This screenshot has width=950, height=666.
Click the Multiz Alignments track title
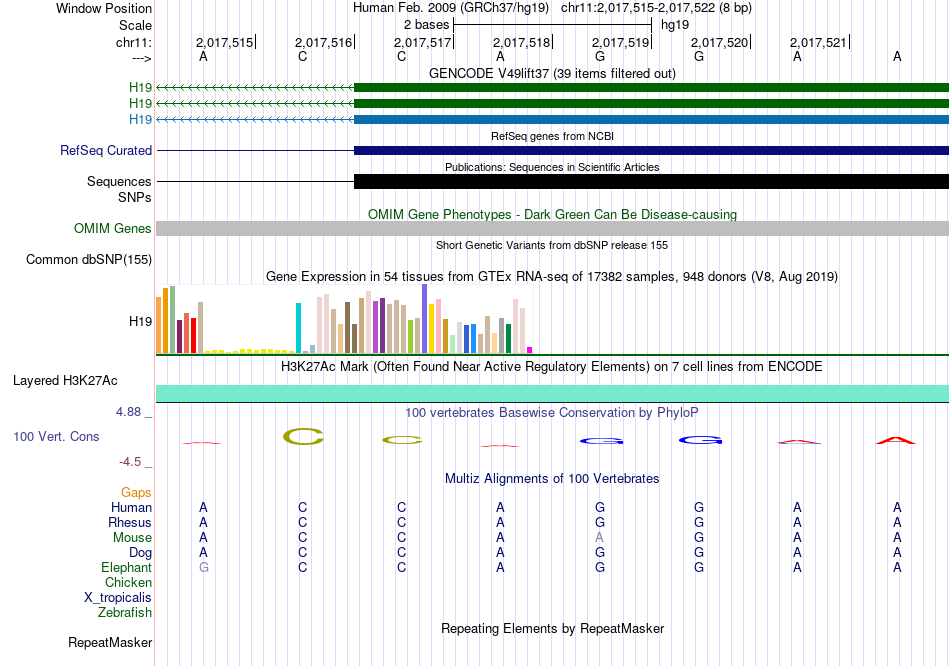(x=552, y=479)
